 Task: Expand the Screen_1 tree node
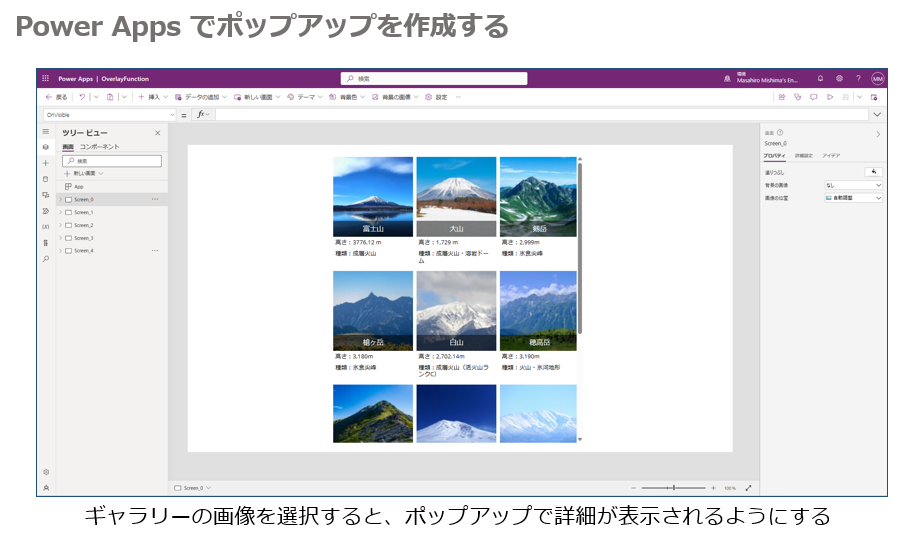pyautogui.click(x=60, y=212)
